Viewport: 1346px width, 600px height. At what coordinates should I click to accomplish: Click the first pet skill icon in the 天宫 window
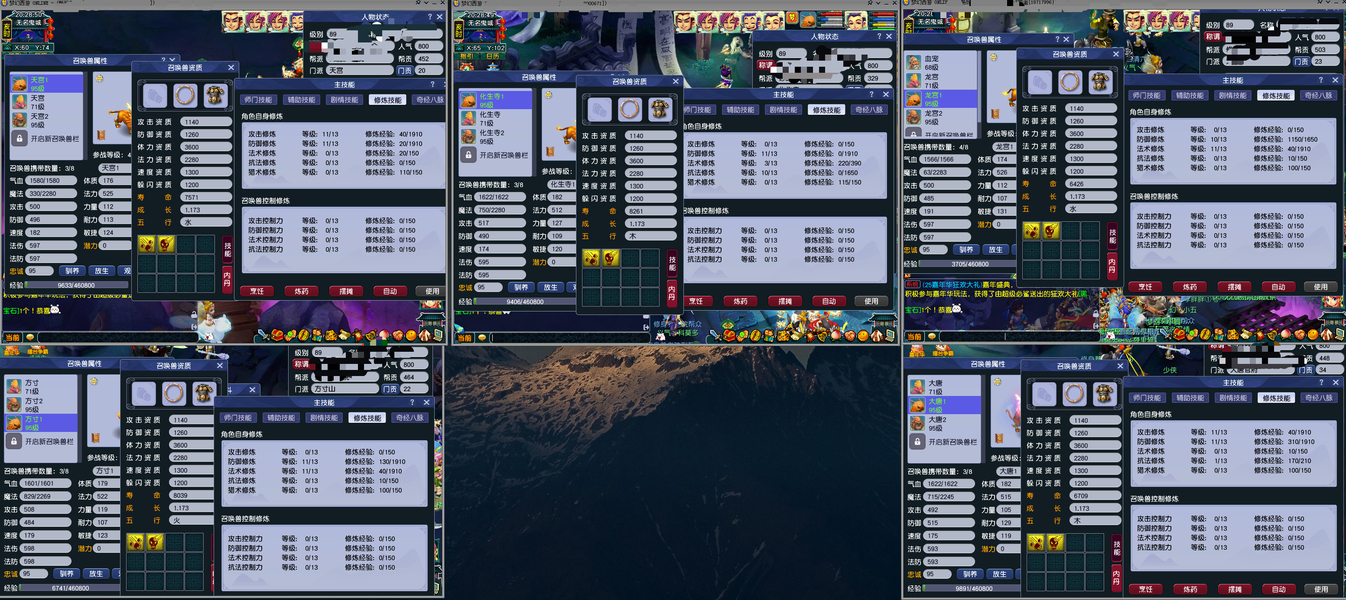coord(147,245)
